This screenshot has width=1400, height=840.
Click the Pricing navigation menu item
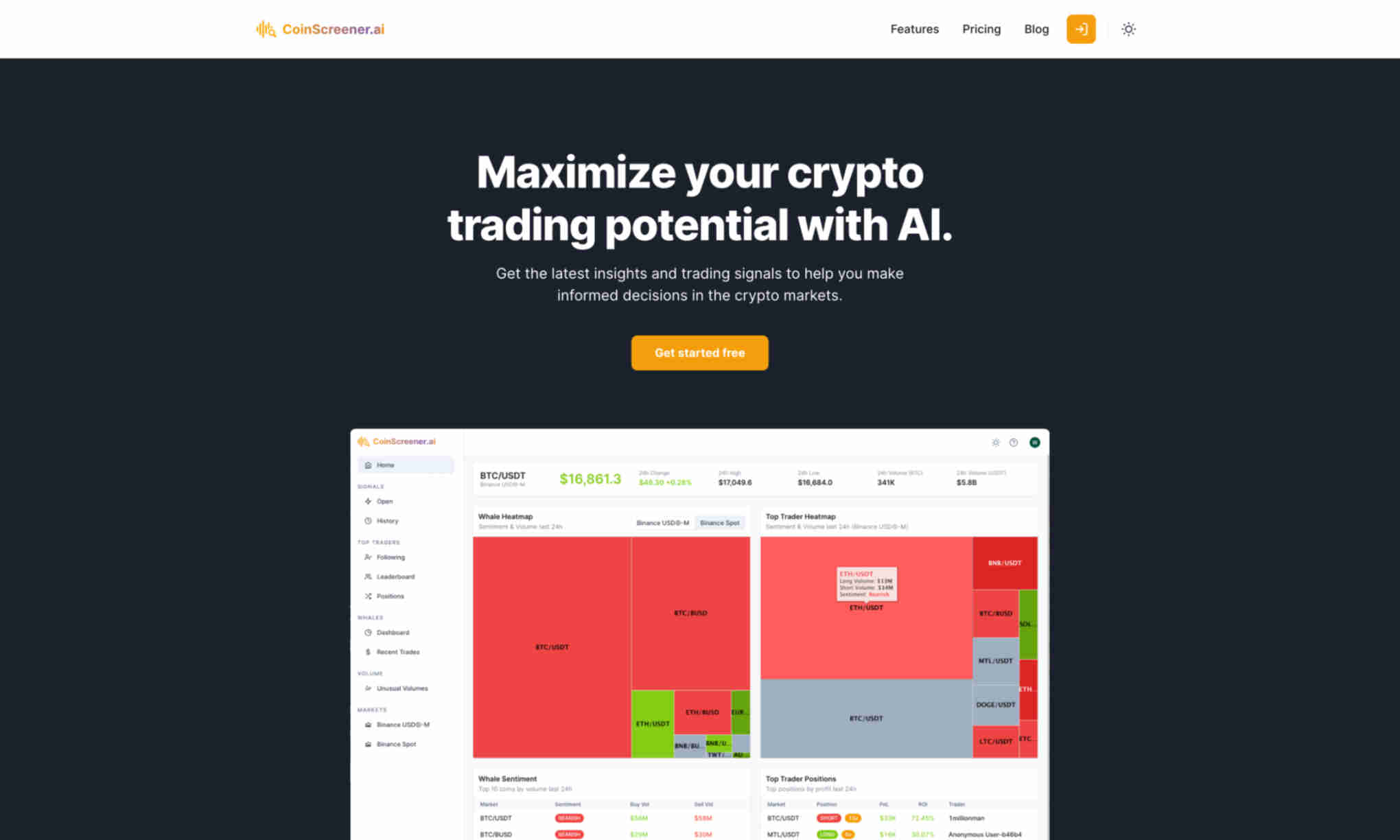tap(981, 29)
